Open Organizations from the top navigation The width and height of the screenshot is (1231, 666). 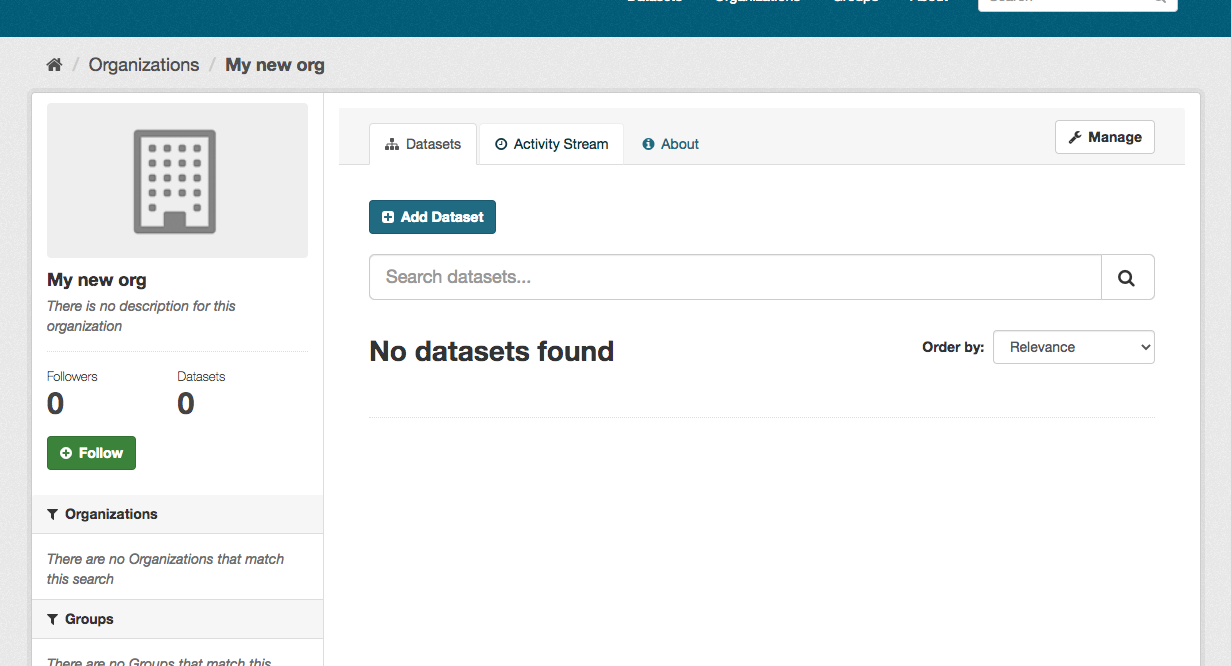[x=757, y=3]
